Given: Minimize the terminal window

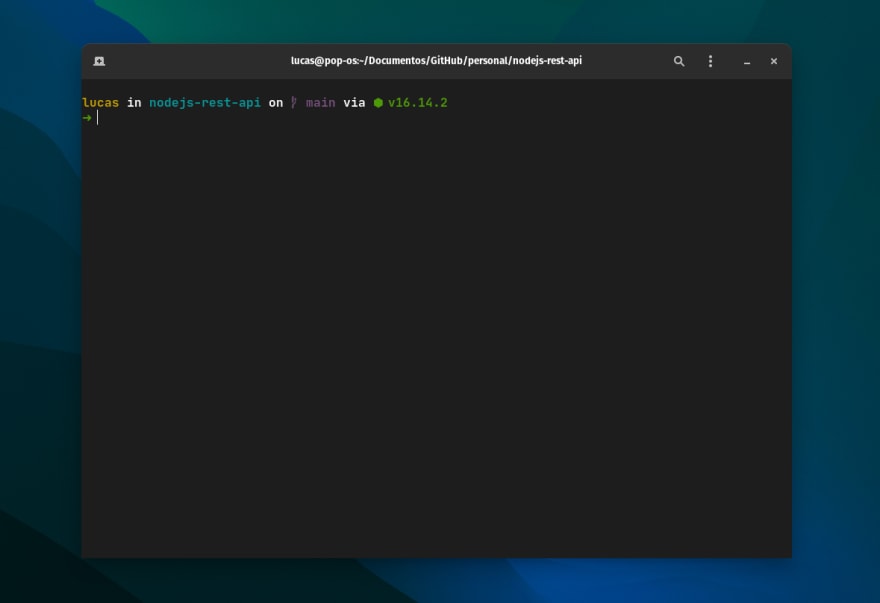Looking at the screenshot, I should coord(747,62).
